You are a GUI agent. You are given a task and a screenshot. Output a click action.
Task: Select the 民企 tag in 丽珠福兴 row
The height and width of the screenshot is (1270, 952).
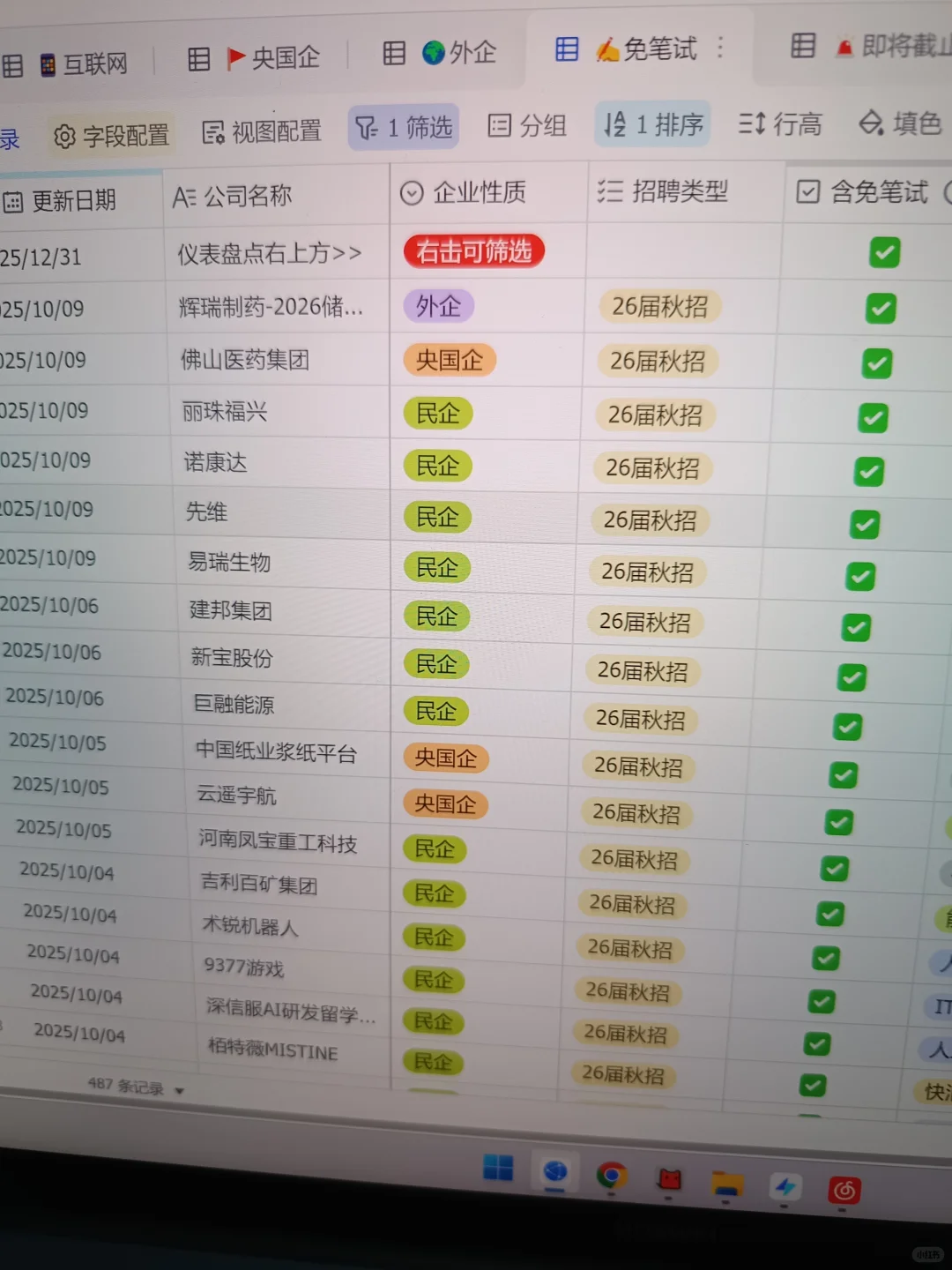438,414
